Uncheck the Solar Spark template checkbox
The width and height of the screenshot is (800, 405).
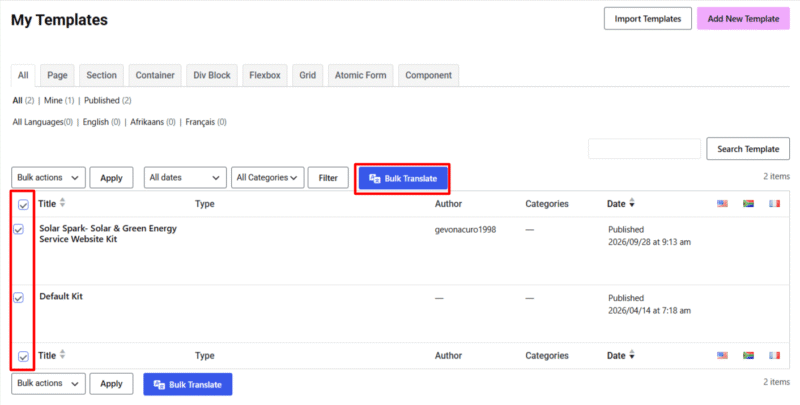(18, 230)
